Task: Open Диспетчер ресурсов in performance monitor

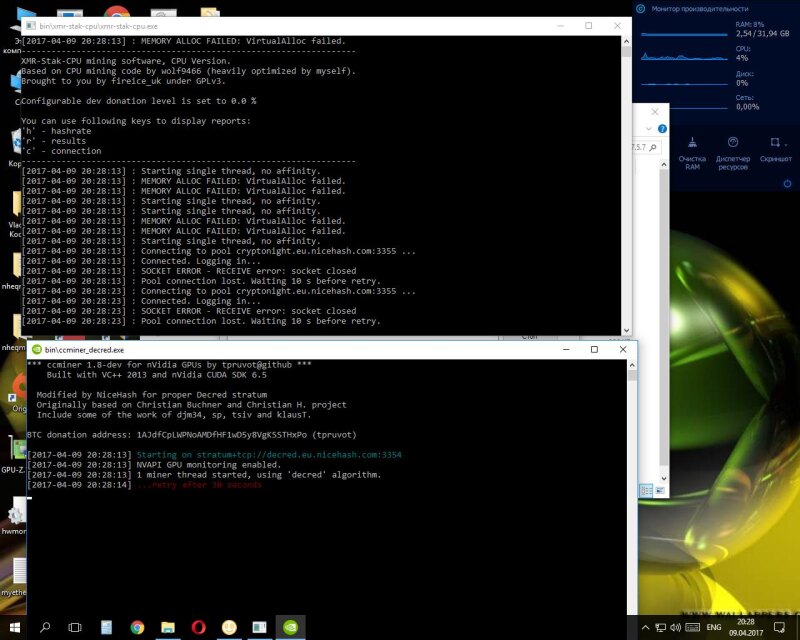Action: click(733, 143)
